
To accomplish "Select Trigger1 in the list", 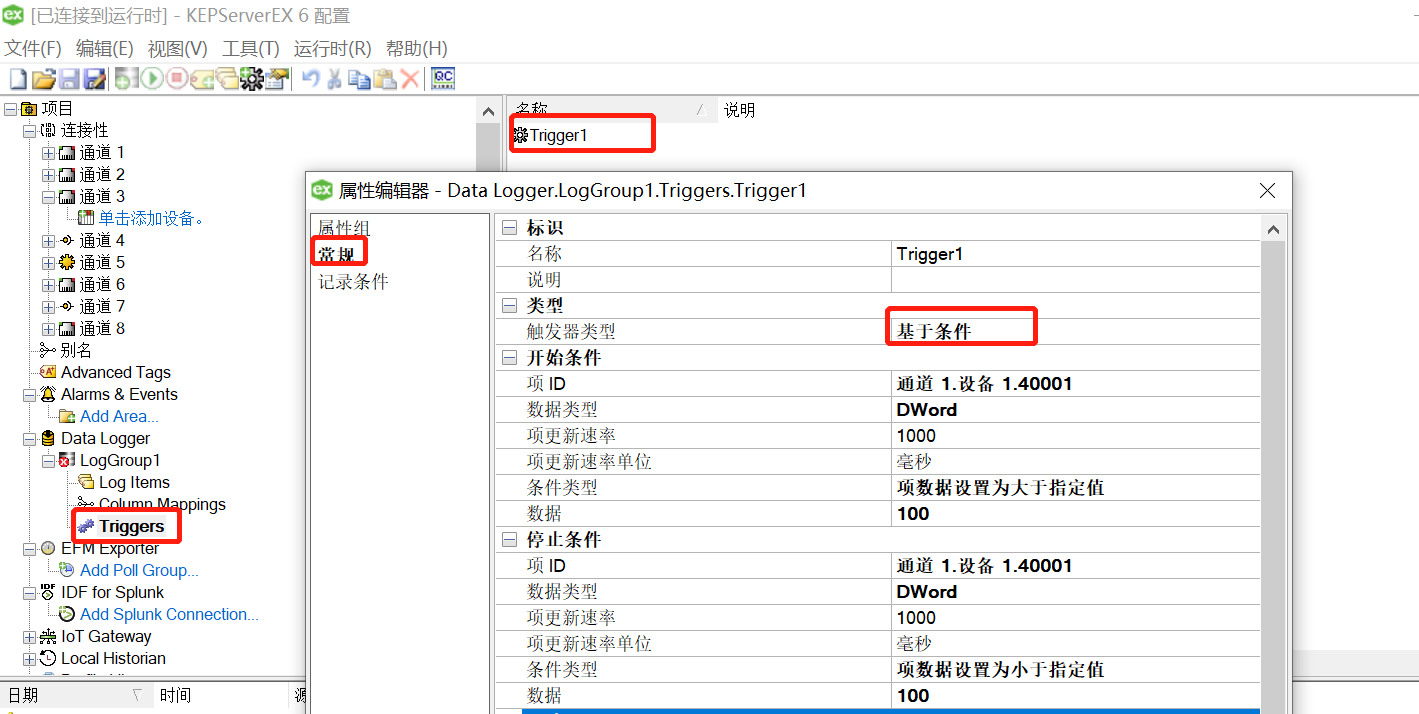I will (558, 135).
